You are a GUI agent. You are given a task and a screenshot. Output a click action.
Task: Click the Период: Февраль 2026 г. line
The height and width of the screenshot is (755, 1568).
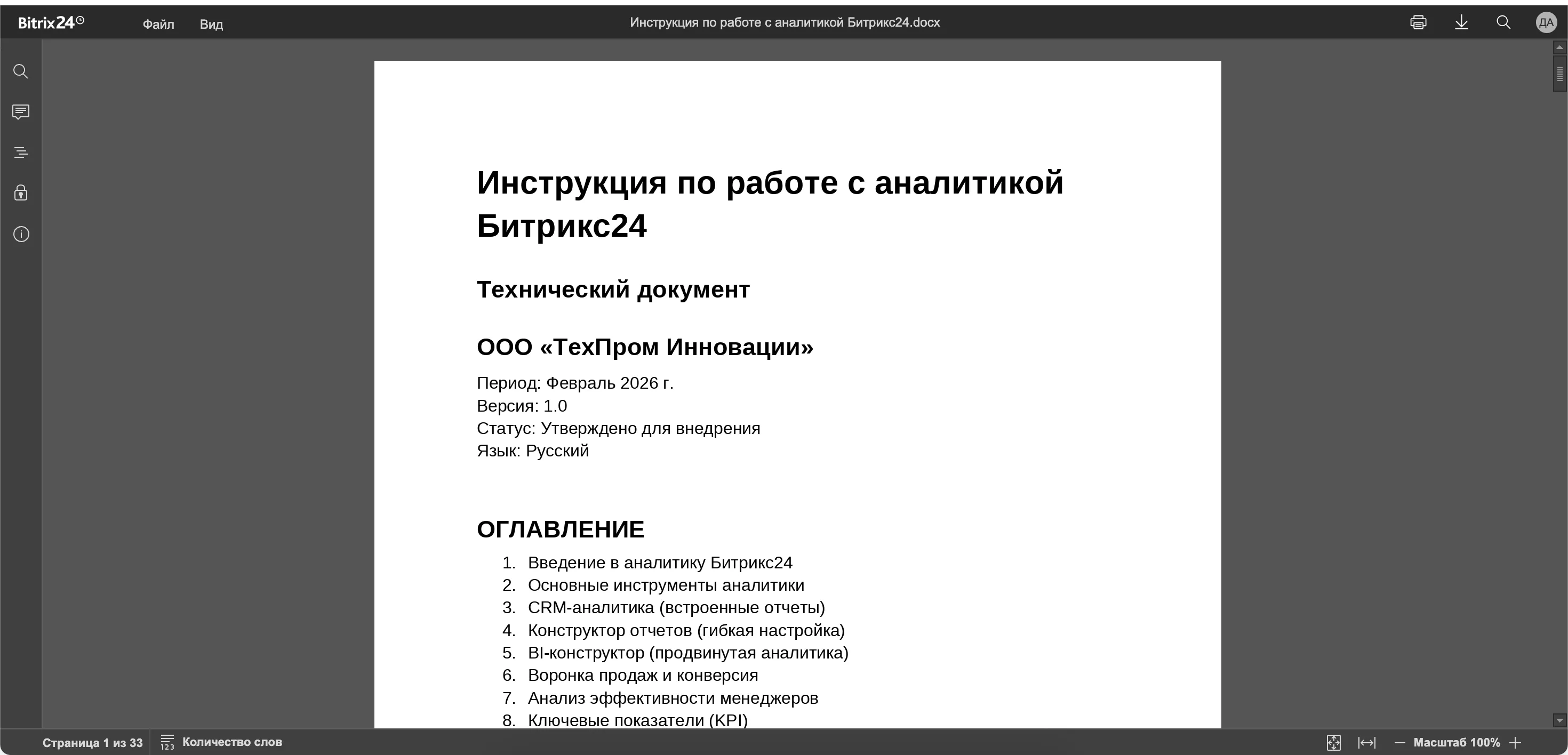574,383
